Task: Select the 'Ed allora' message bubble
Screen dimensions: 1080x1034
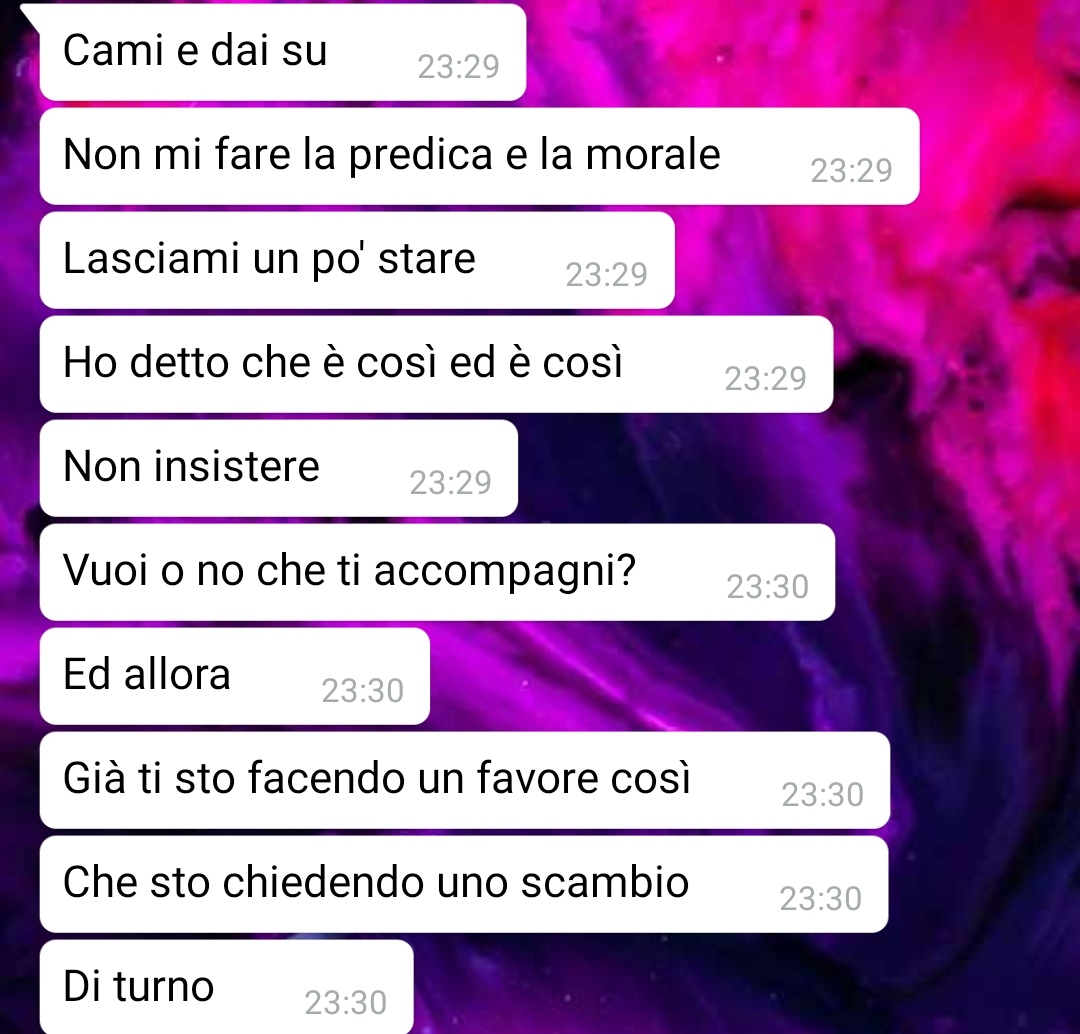Action: pyautogui.click(x=235, y=676)
